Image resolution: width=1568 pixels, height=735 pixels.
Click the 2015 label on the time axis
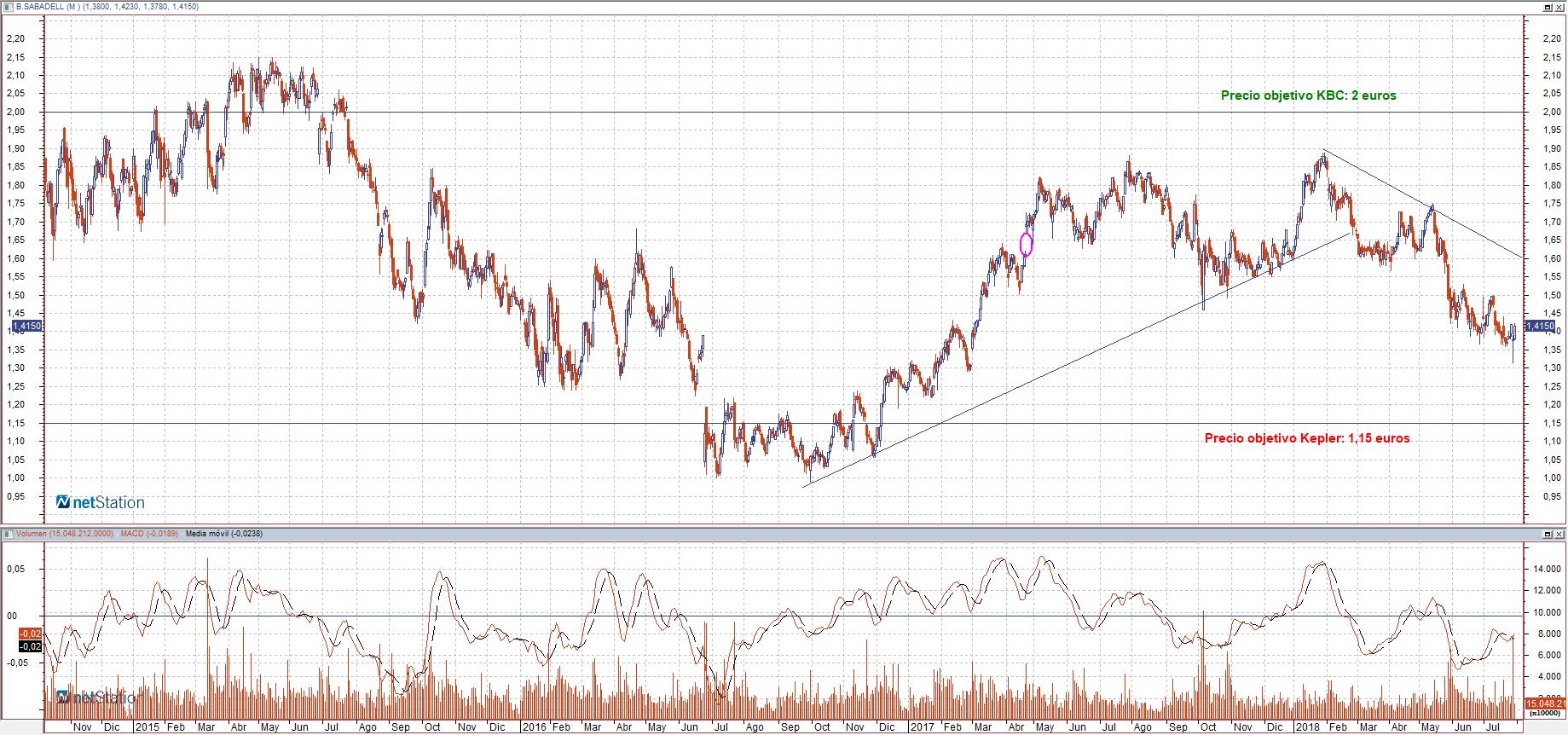[147, 727]
